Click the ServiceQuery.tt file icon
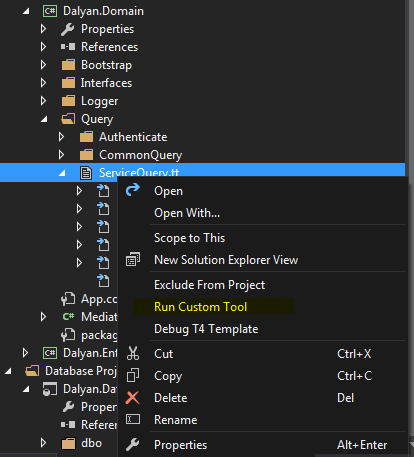 pyautogui.click(x=86, y=173)
